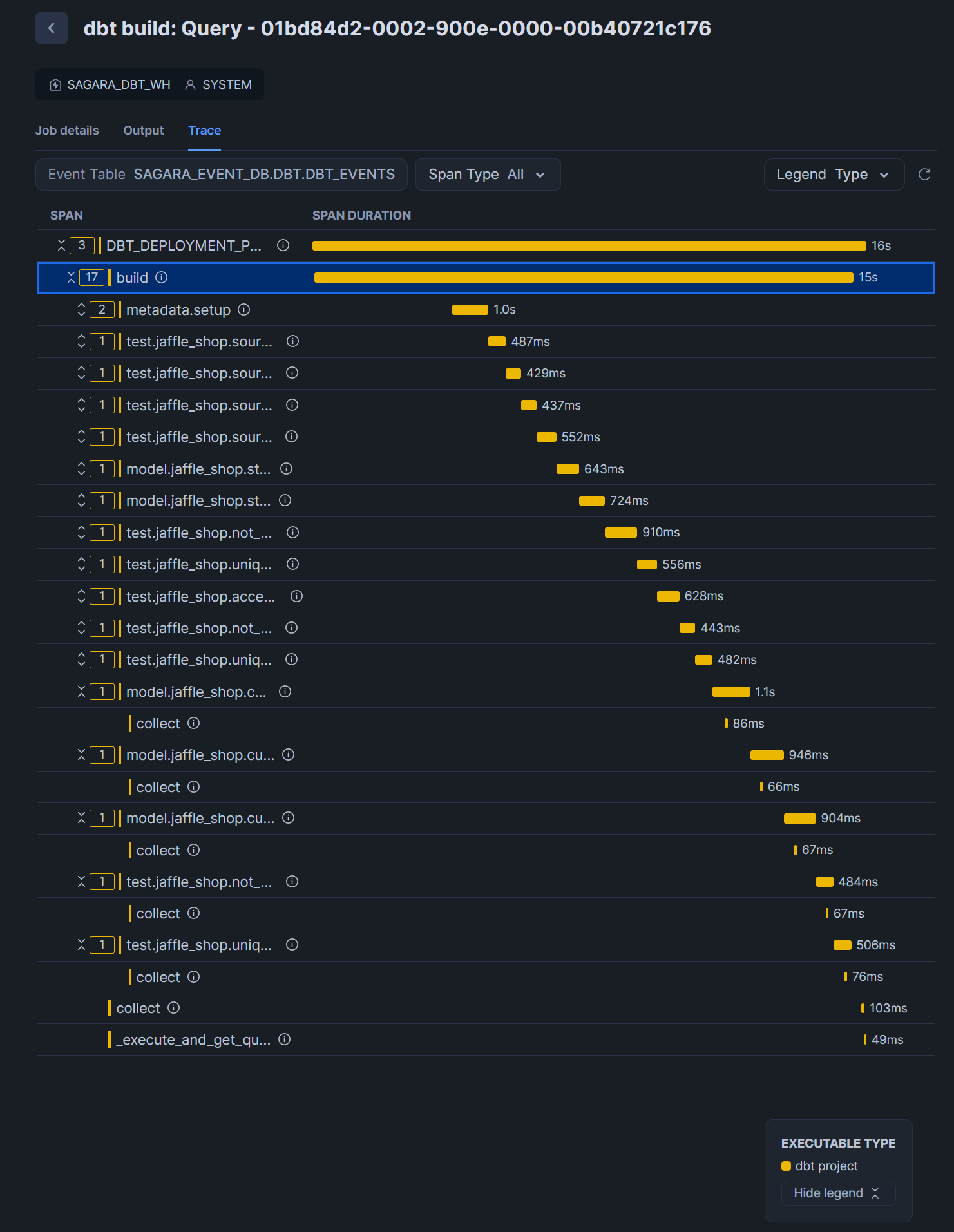Show info for the 103ms collect span
Image resolution: width=954 pixels, height=1232 pixels.
[x=173, y=1008]
